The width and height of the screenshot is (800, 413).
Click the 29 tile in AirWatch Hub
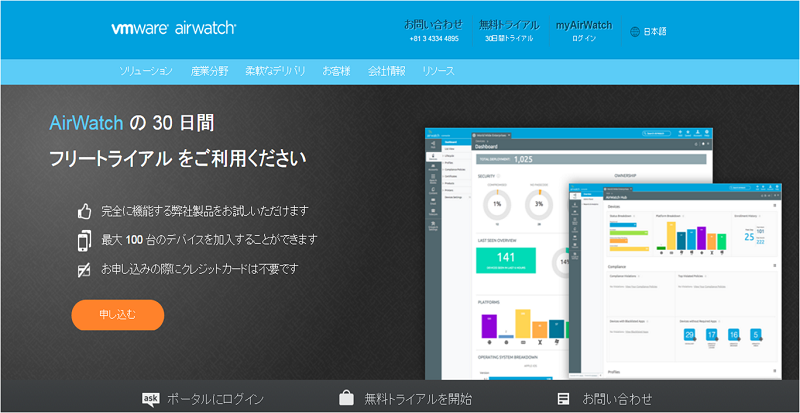pyautogui.click(x=690, y=335)
